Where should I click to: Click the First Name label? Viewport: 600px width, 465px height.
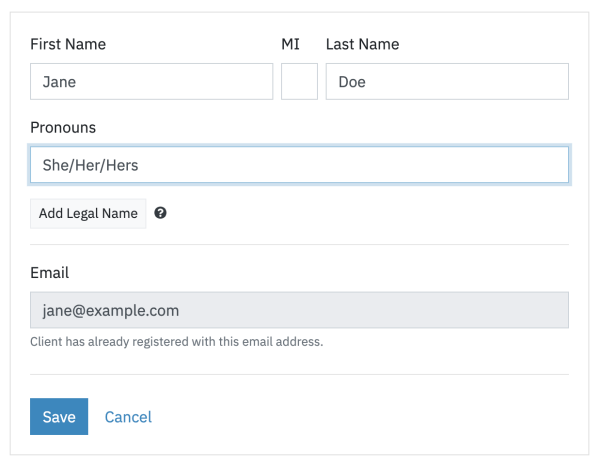[x=68, y=44]
